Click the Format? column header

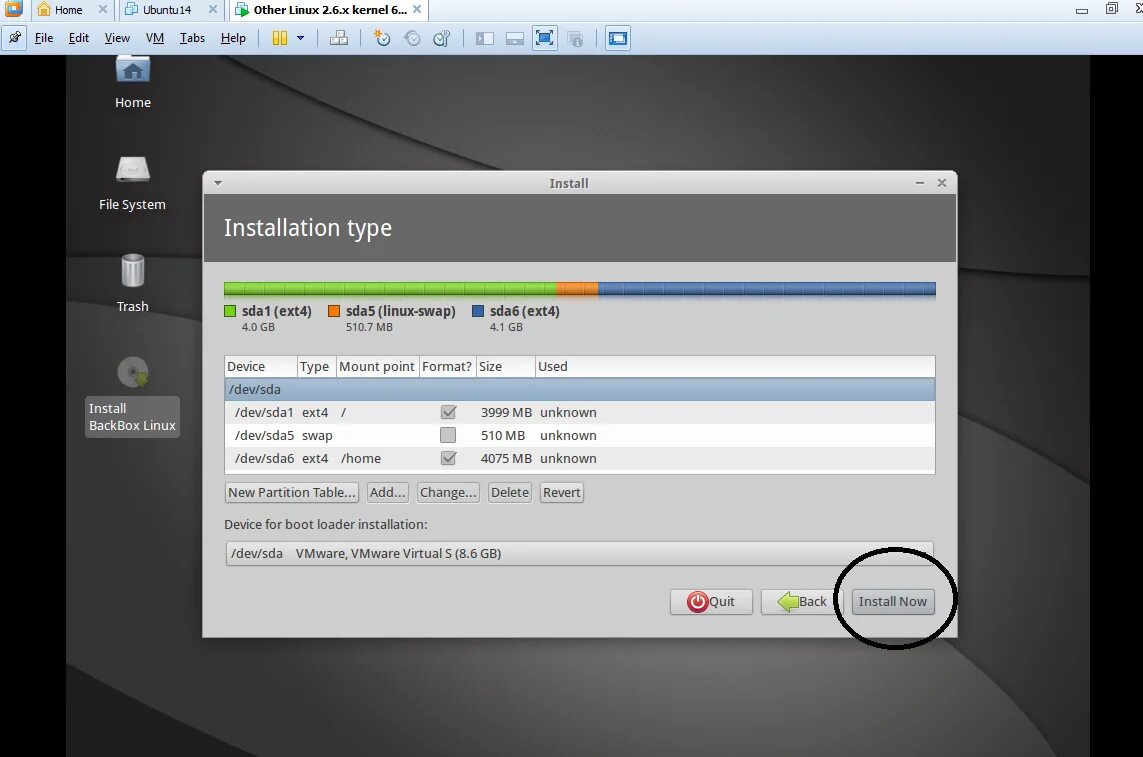[447, 366]
